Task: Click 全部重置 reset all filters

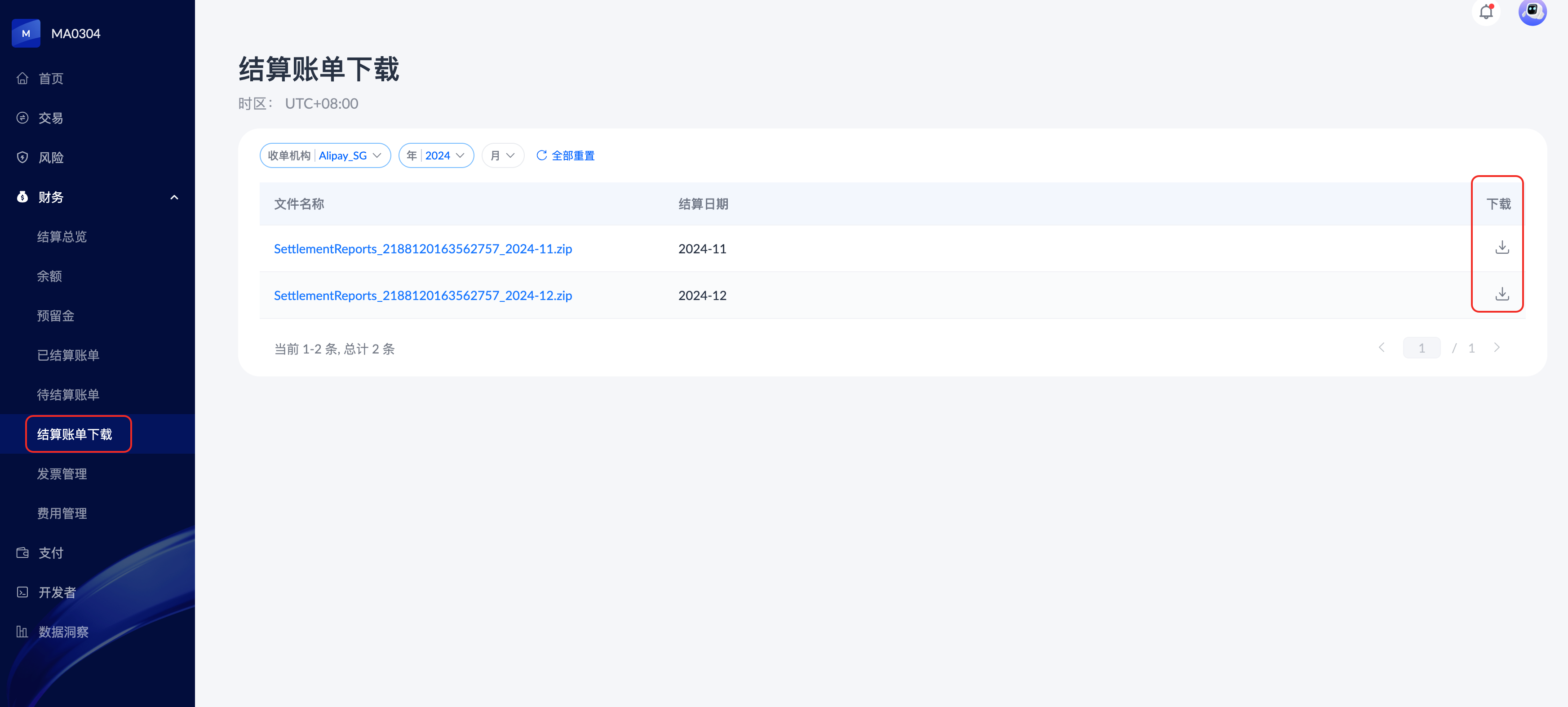Action: click(566, 156)
